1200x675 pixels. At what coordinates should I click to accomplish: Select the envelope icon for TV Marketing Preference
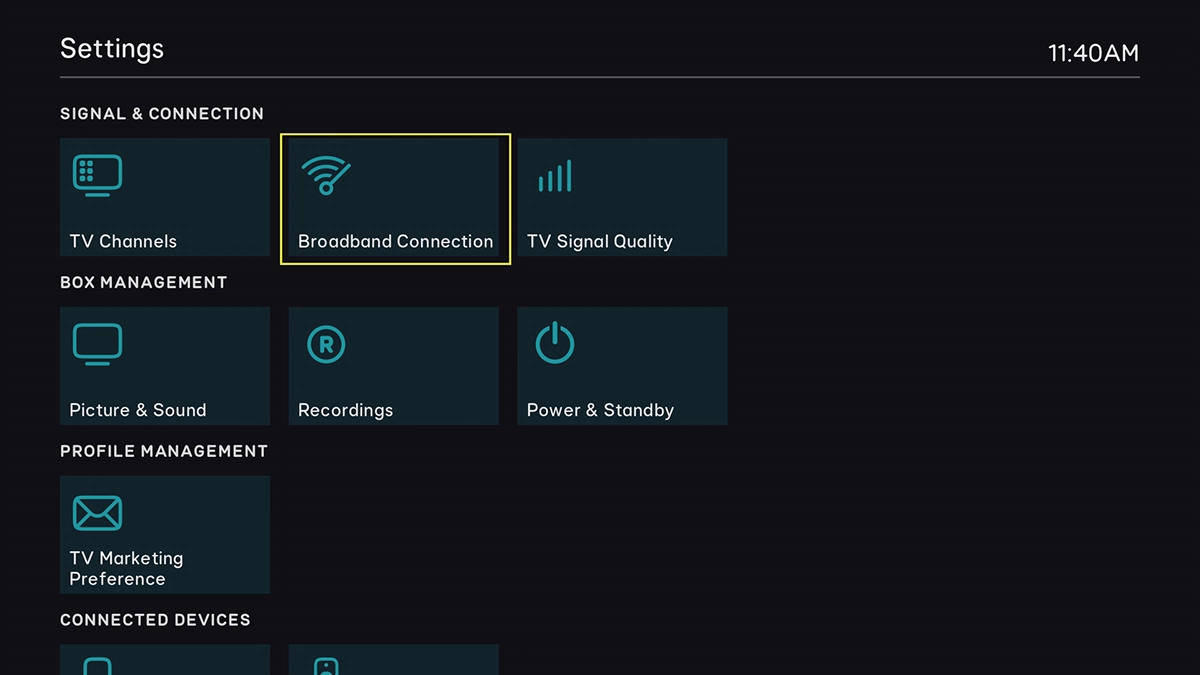(96, 511)
